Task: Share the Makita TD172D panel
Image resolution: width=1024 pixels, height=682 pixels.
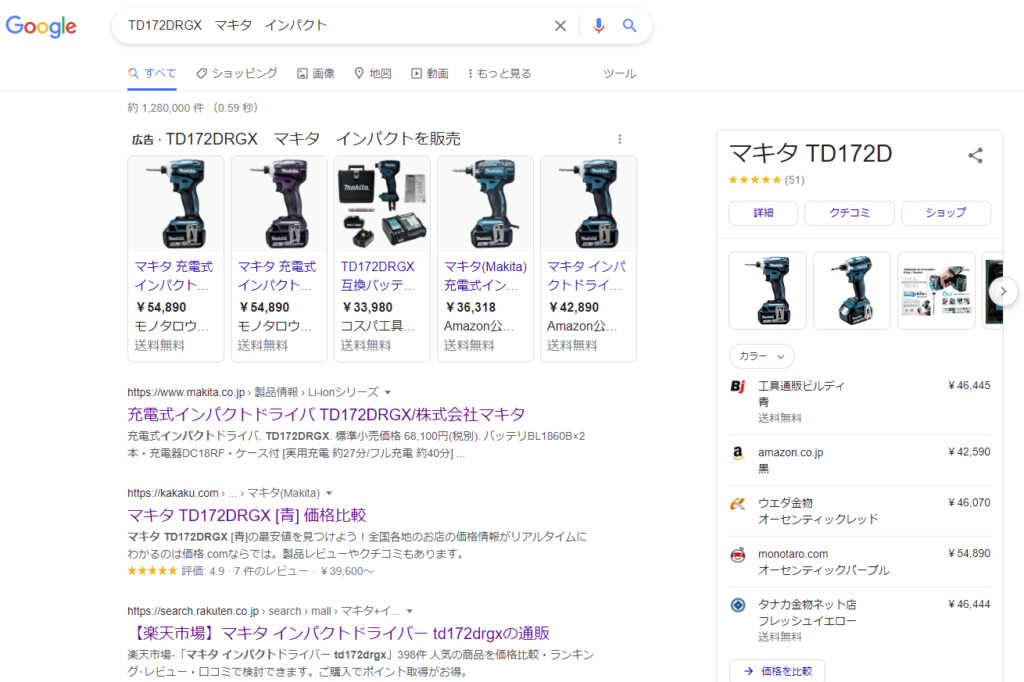Action: [x=975, y=155]
